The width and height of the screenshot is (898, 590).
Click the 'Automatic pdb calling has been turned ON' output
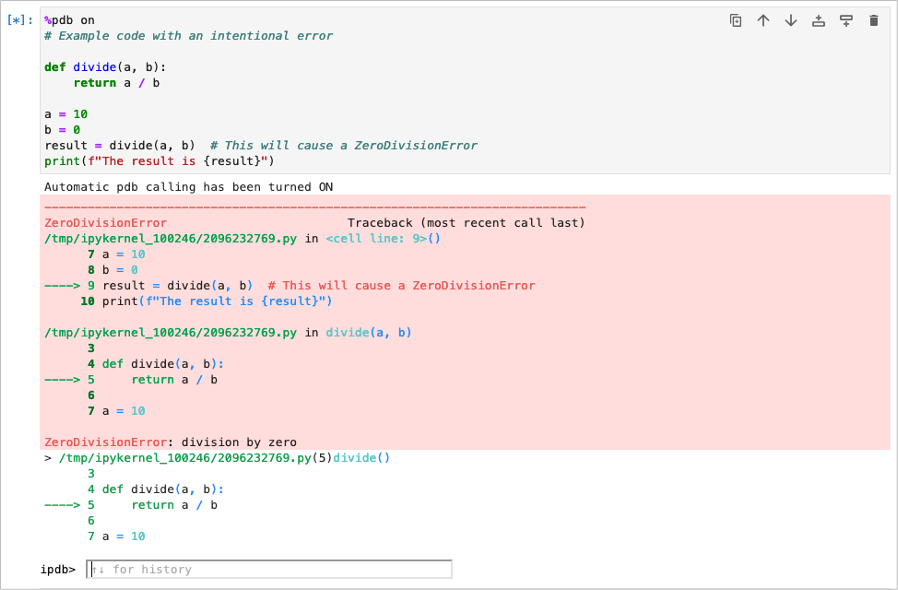[x=188, y=187]
